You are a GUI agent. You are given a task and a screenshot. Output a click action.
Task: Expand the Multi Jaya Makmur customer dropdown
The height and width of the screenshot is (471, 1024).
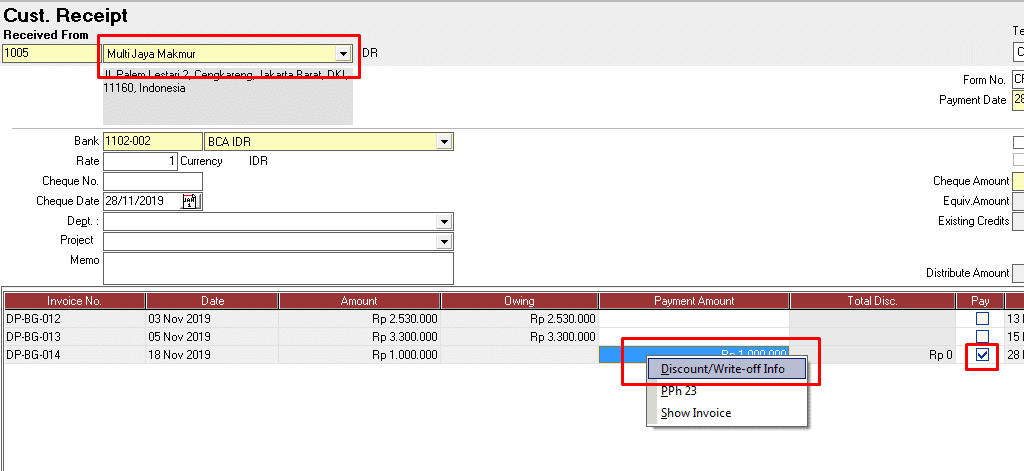343,53
